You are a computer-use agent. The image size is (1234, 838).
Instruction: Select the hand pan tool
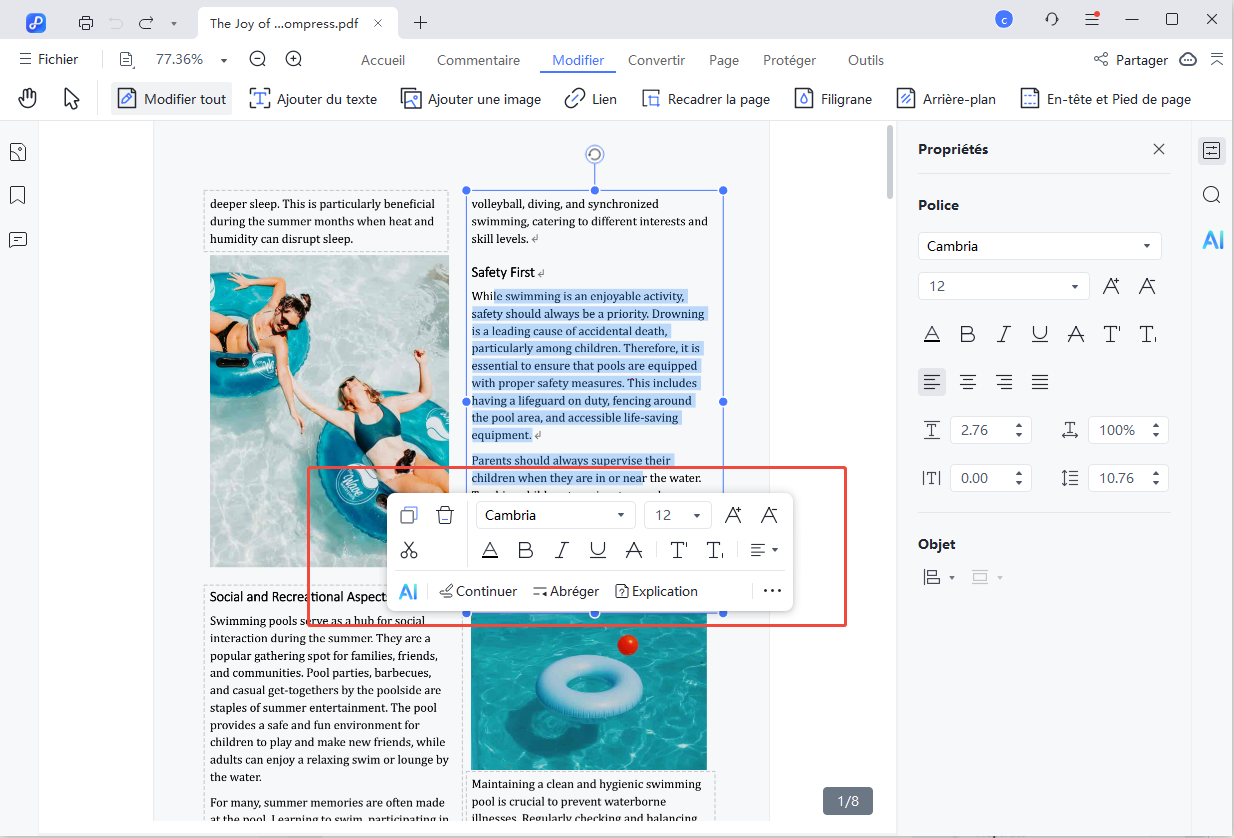coord(27,97)
